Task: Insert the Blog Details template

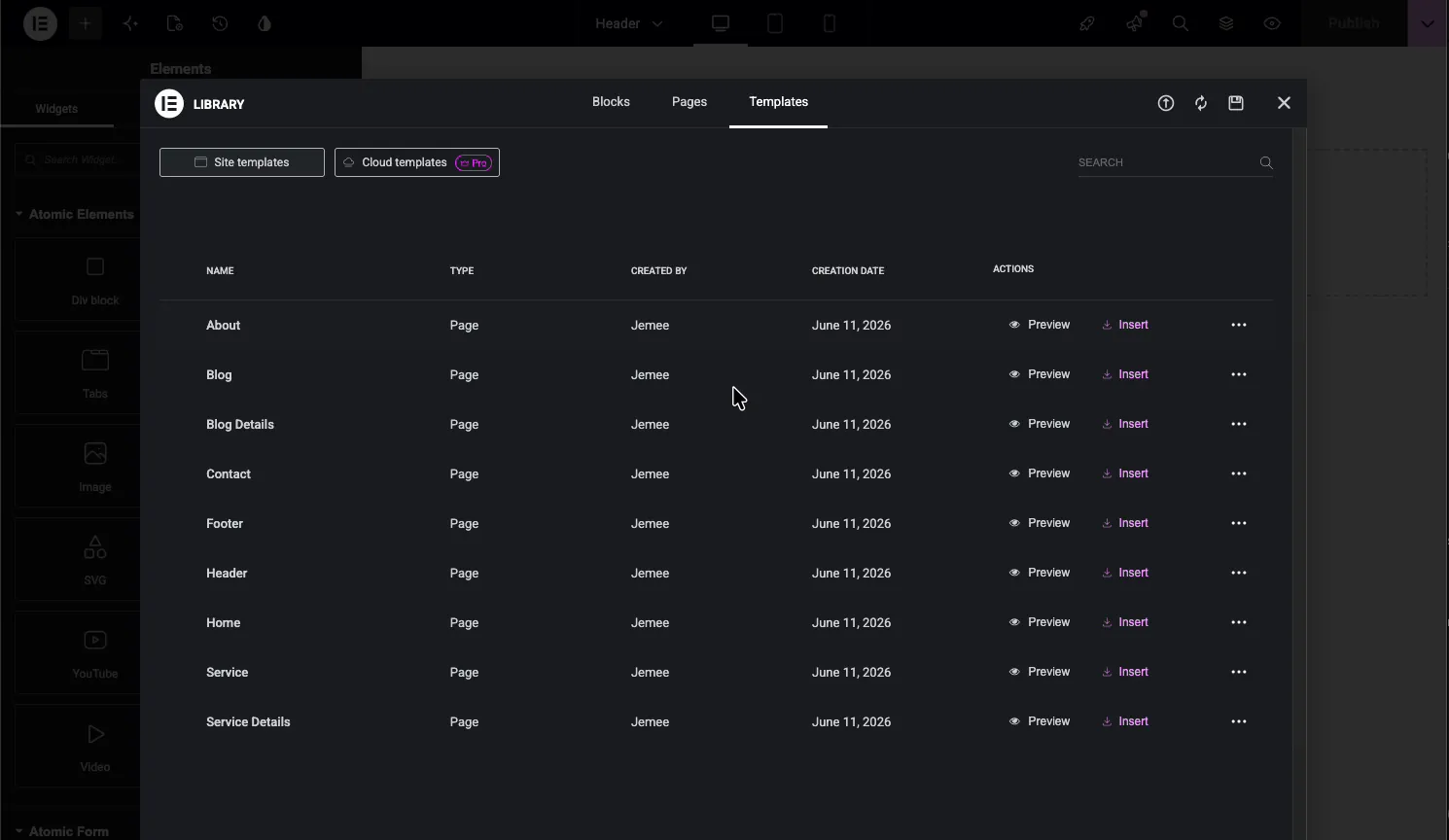Action: 1125,424
